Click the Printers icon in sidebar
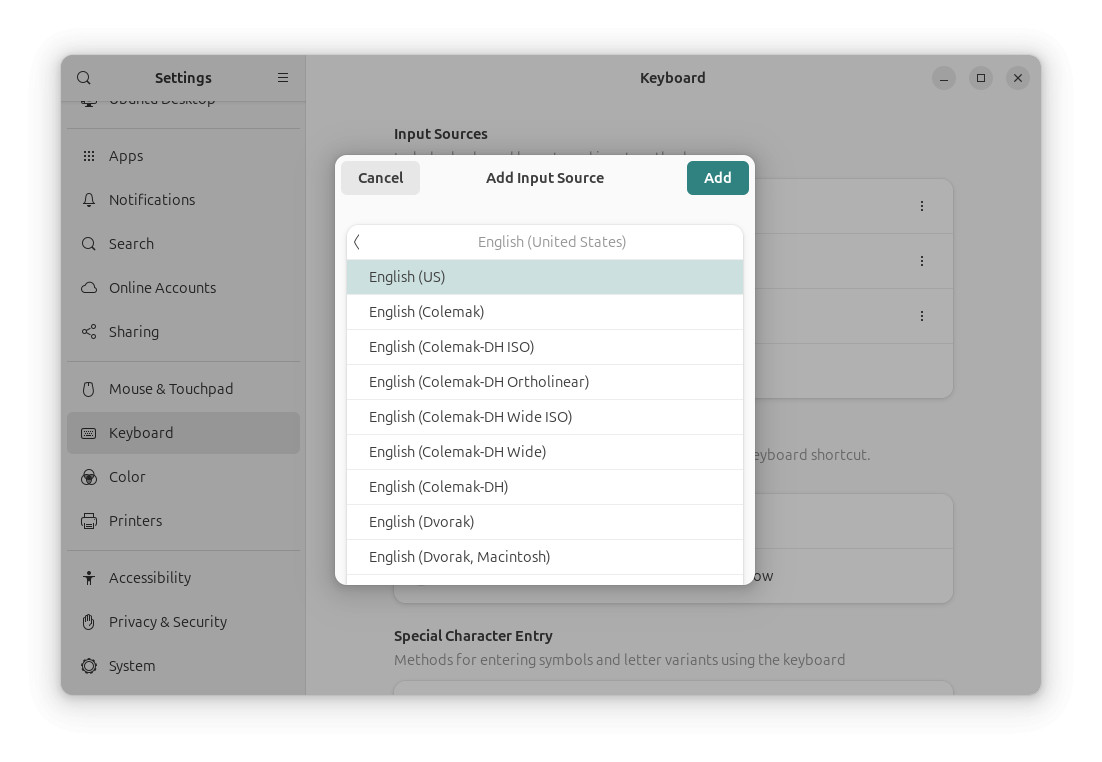Image resolution: width=1102 pixels, height=762 pixels. [x=89, y=521]
